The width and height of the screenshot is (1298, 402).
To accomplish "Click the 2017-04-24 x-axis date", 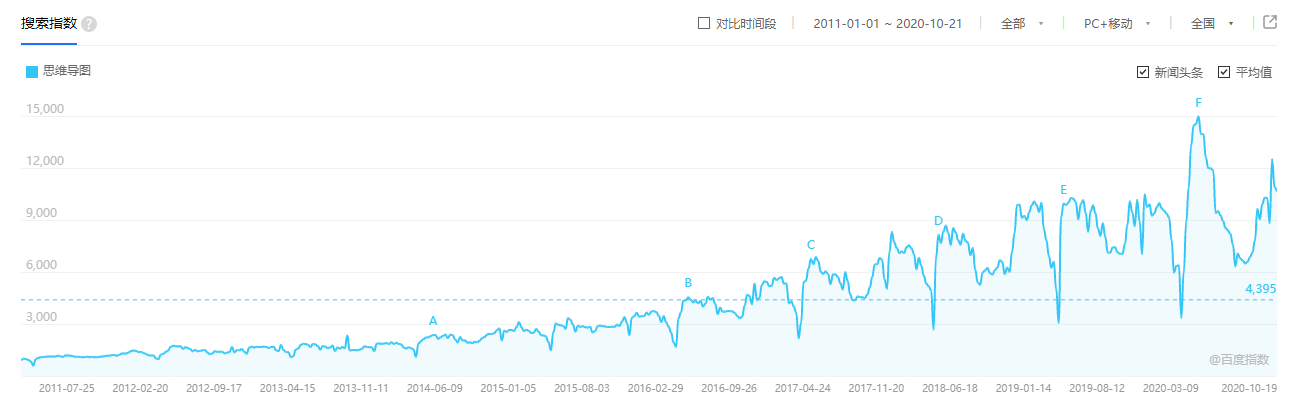I will click(802, 388).
